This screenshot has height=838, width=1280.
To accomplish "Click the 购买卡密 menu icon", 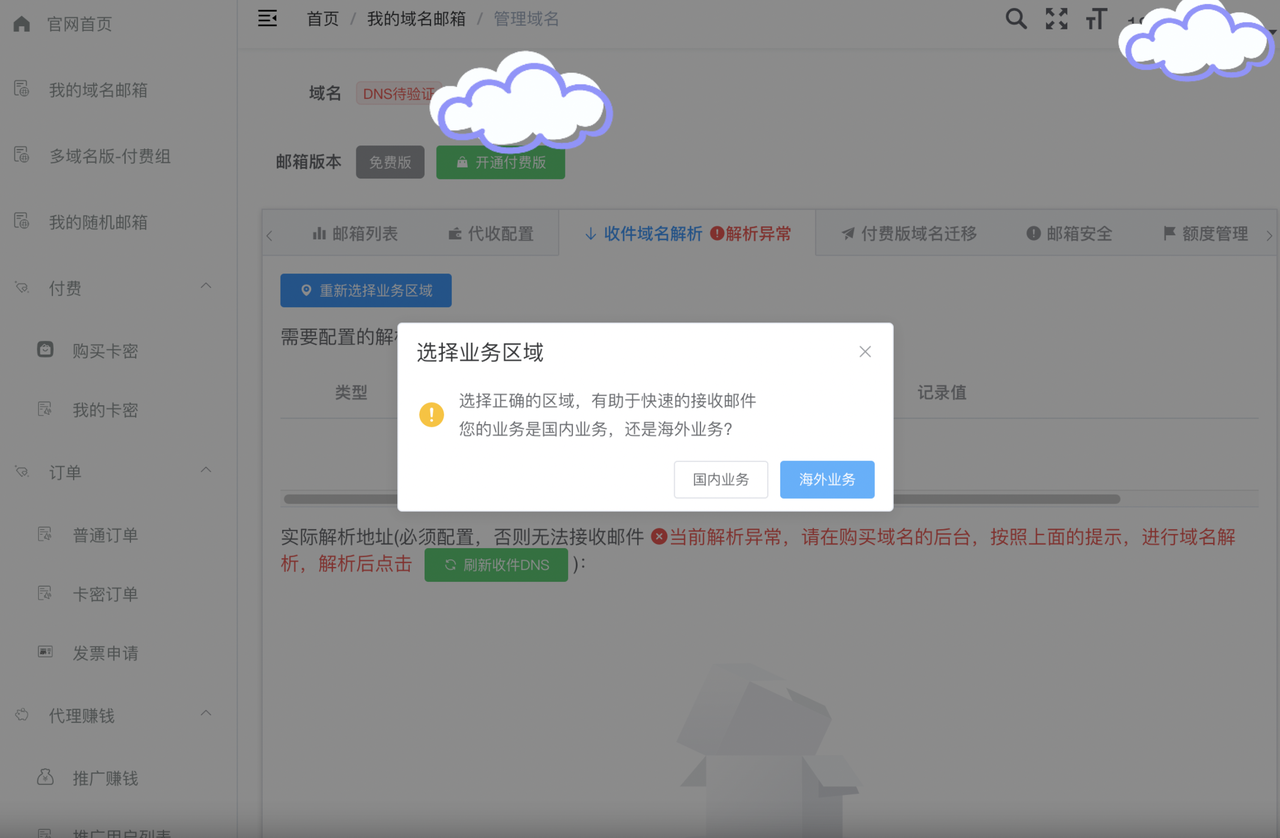I will click(x=45, y=350).
